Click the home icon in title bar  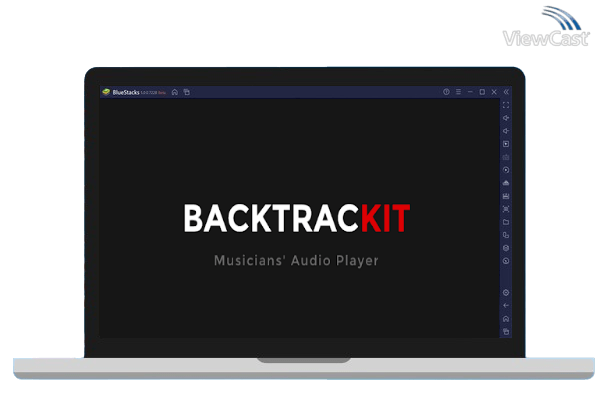click(175, 92)
